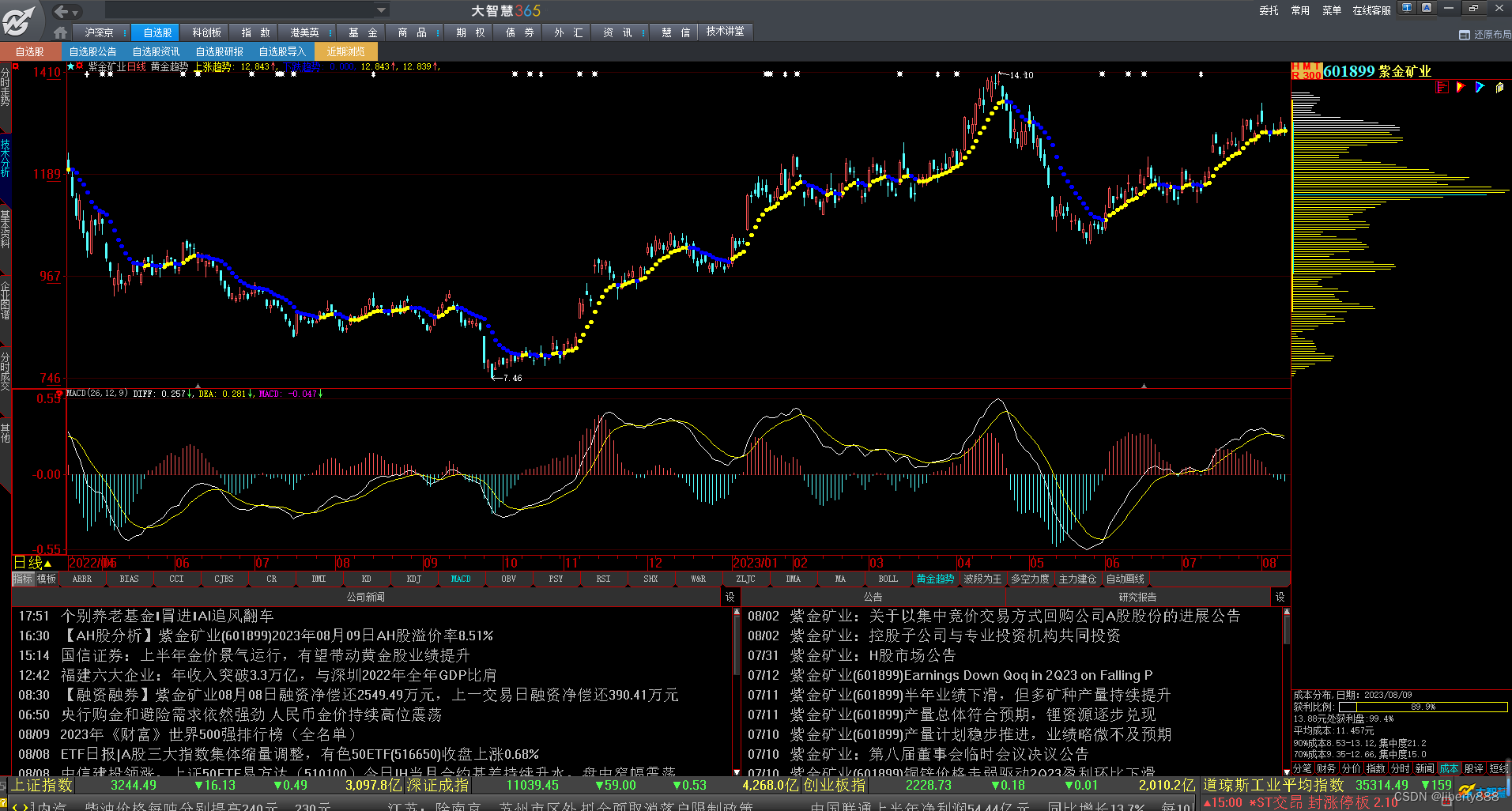Open the 委托 menu

coord(1269,10)
